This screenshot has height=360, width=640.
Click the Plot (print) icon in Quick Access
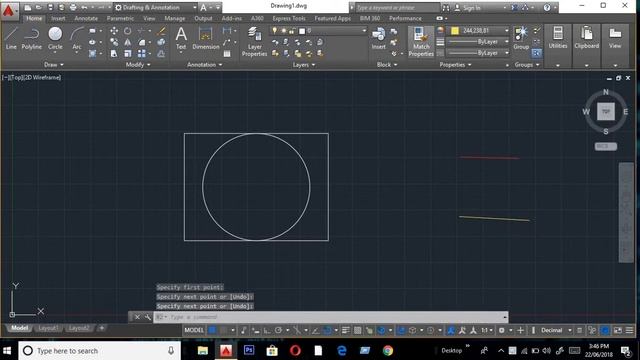(73, 7)
